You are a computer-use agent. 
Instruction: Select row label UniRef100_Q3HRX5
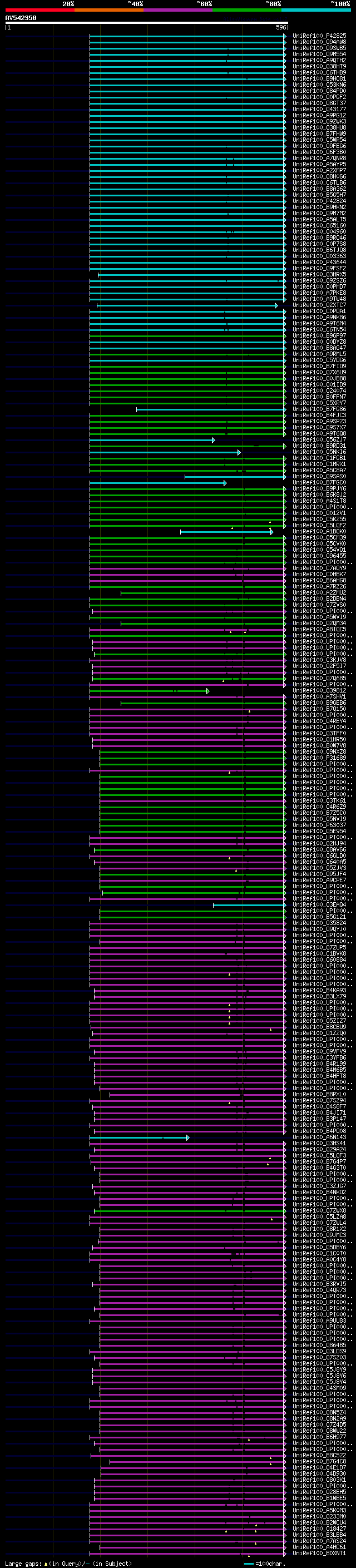point(319,275)
